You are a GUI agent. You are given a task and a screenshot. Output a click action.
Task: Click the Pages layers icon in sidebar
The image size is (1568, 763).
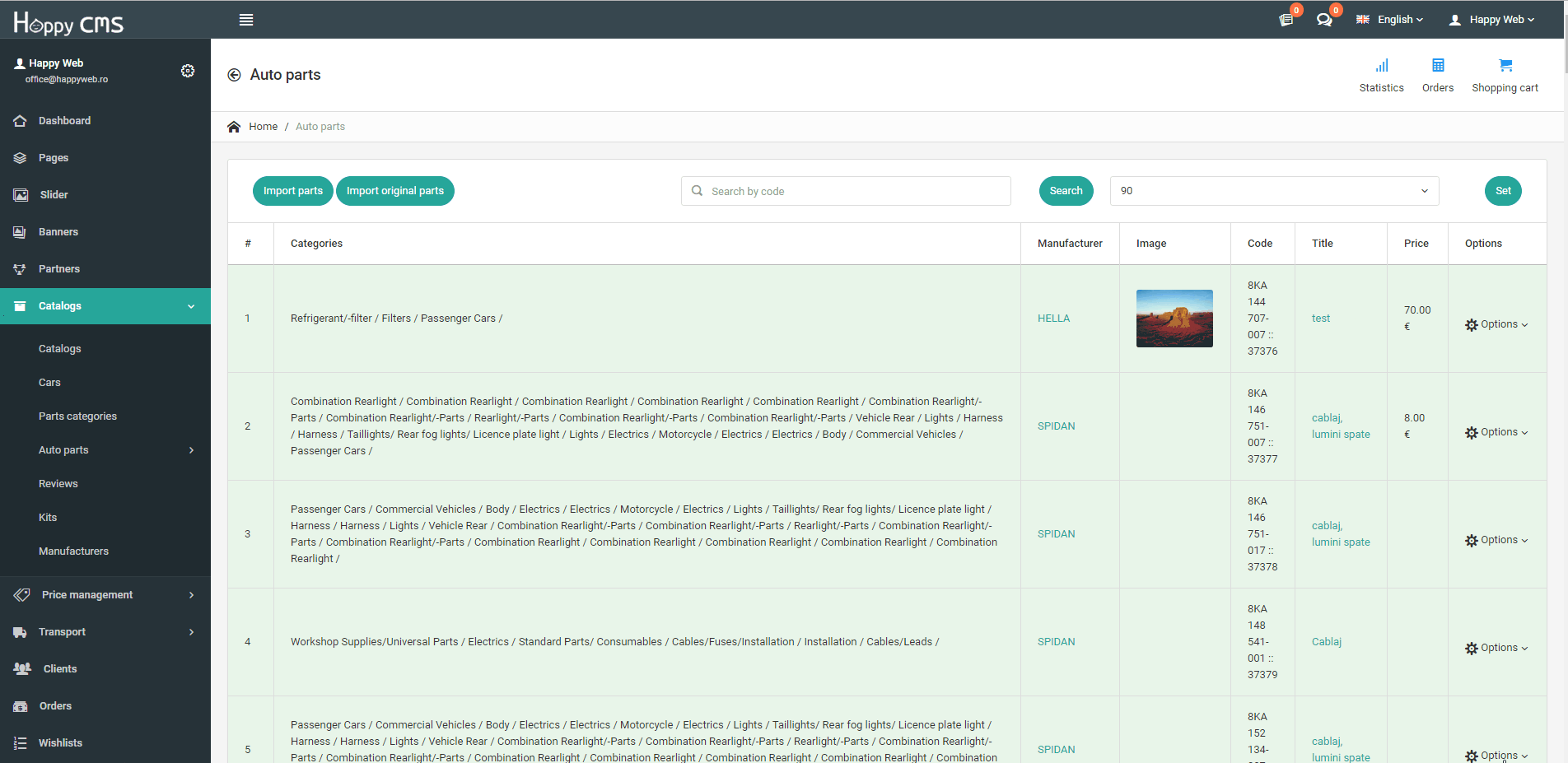(20, 158)
